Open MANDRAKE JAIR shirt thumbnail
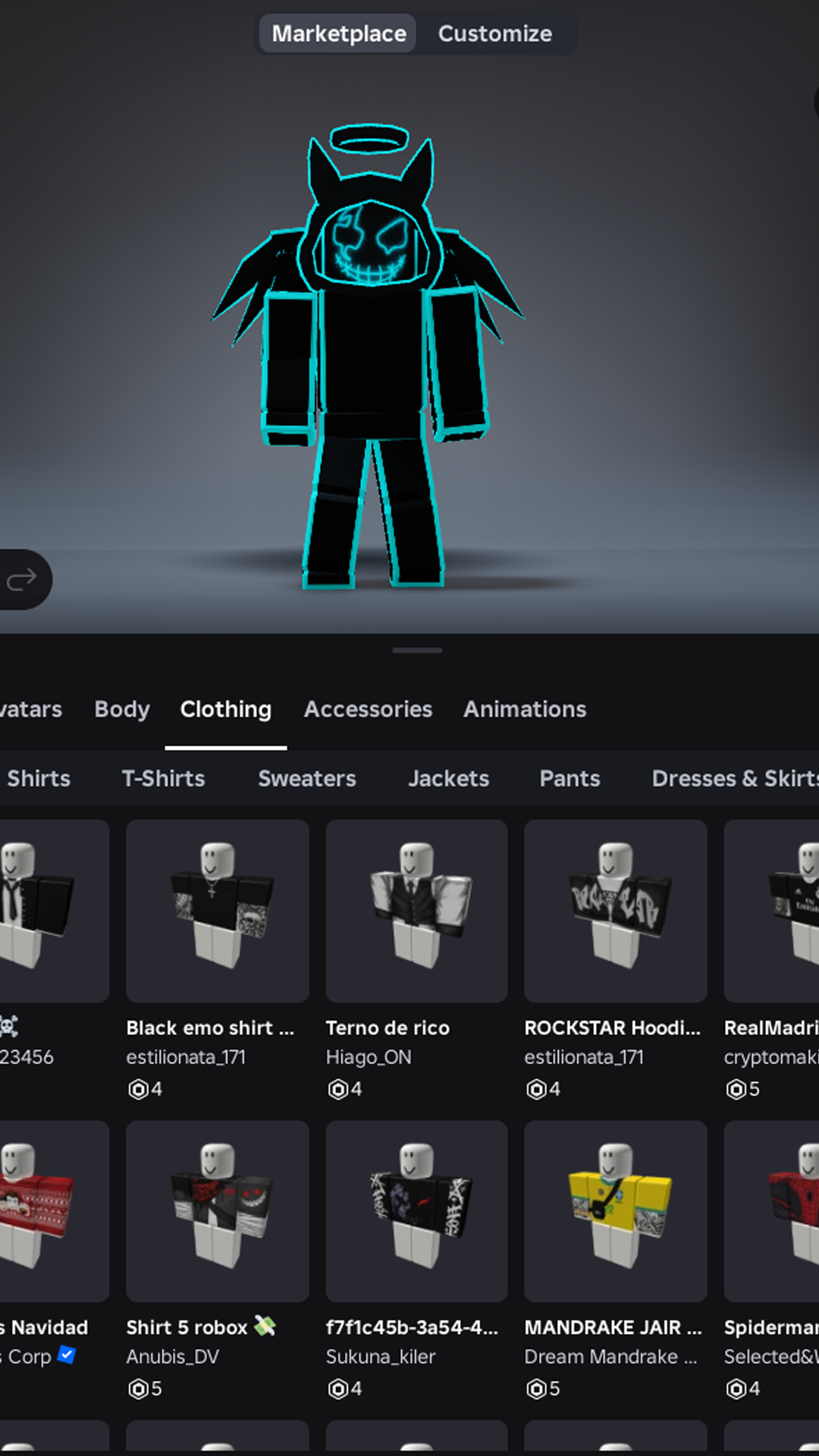Viewport: 819px width, 1456px height. click(x=616, y=1211)
